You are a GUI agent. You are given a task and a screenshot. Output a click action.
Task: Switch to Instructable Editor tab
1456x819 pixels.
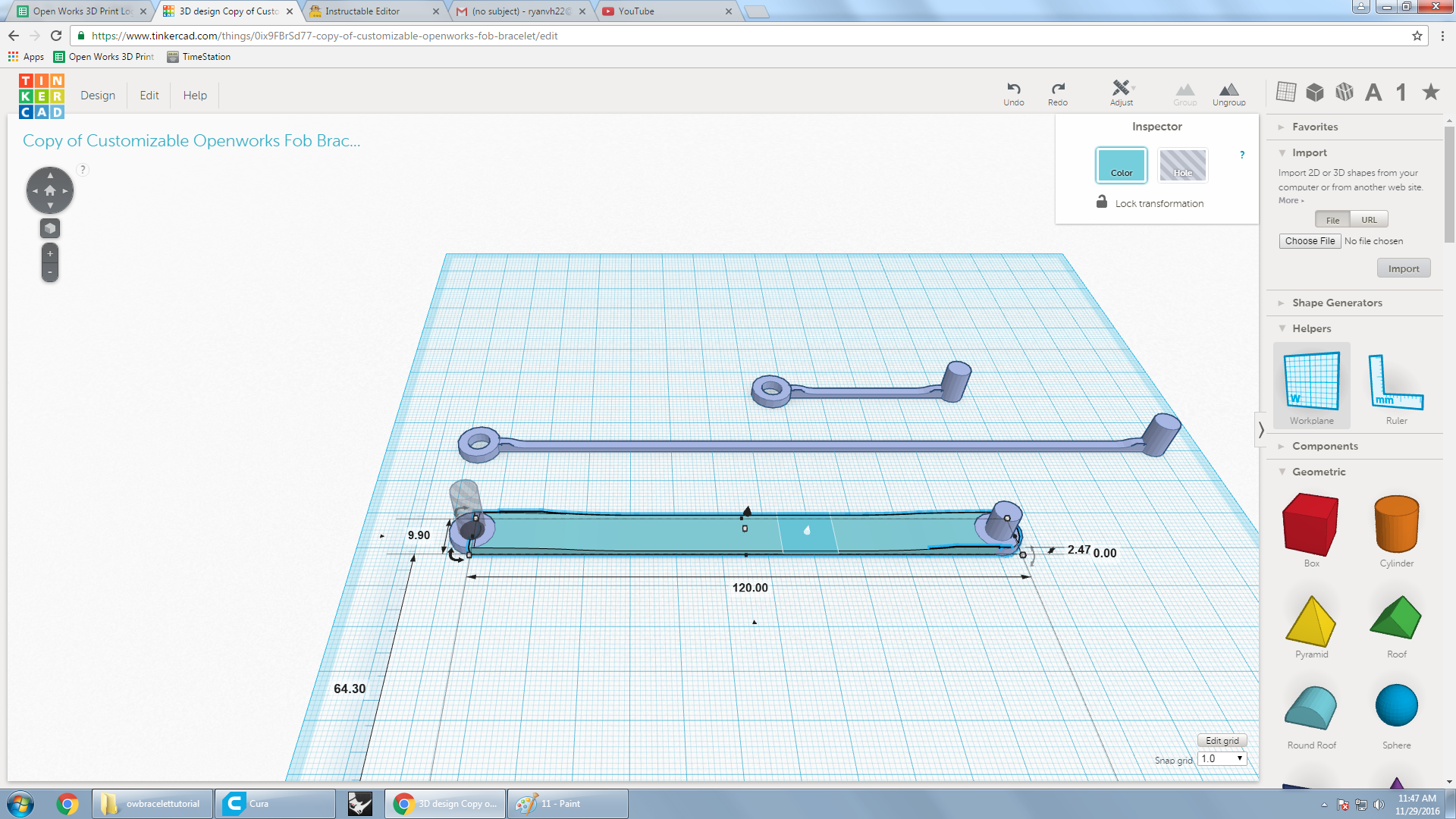(373, 11)
